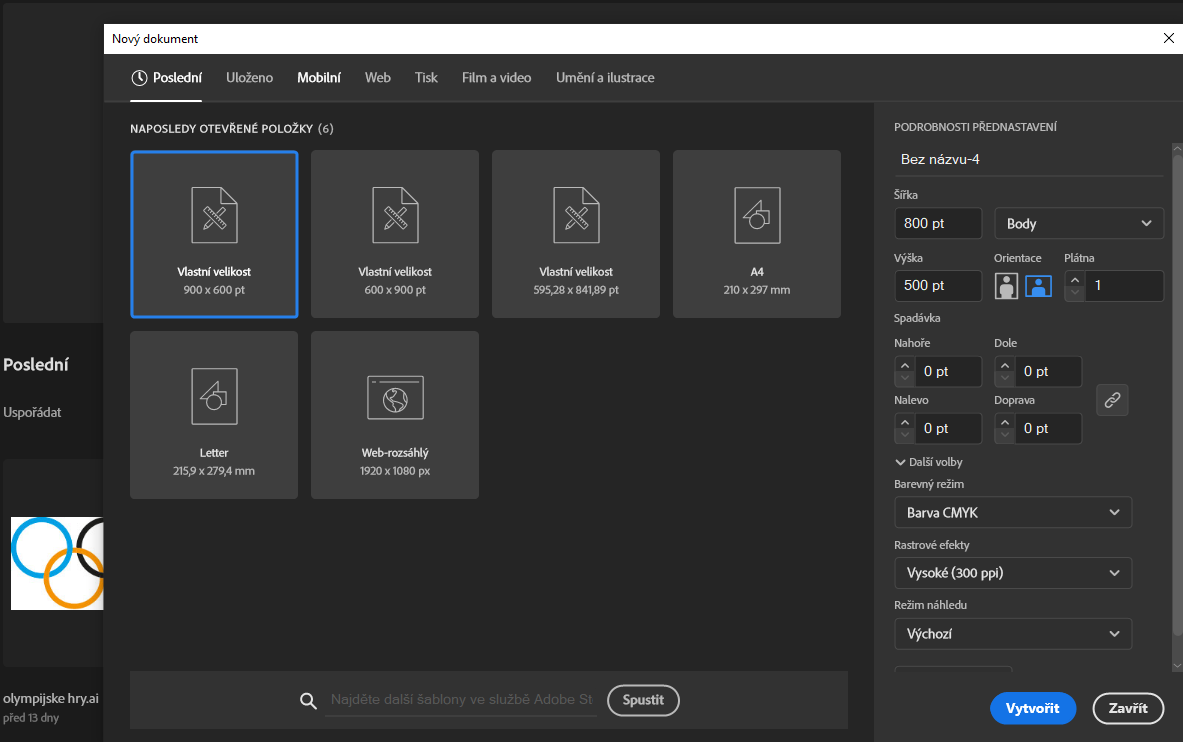Collapse the Další volby section
The width and height of the screenshot is (1183, 742).
tap(929, 462)
